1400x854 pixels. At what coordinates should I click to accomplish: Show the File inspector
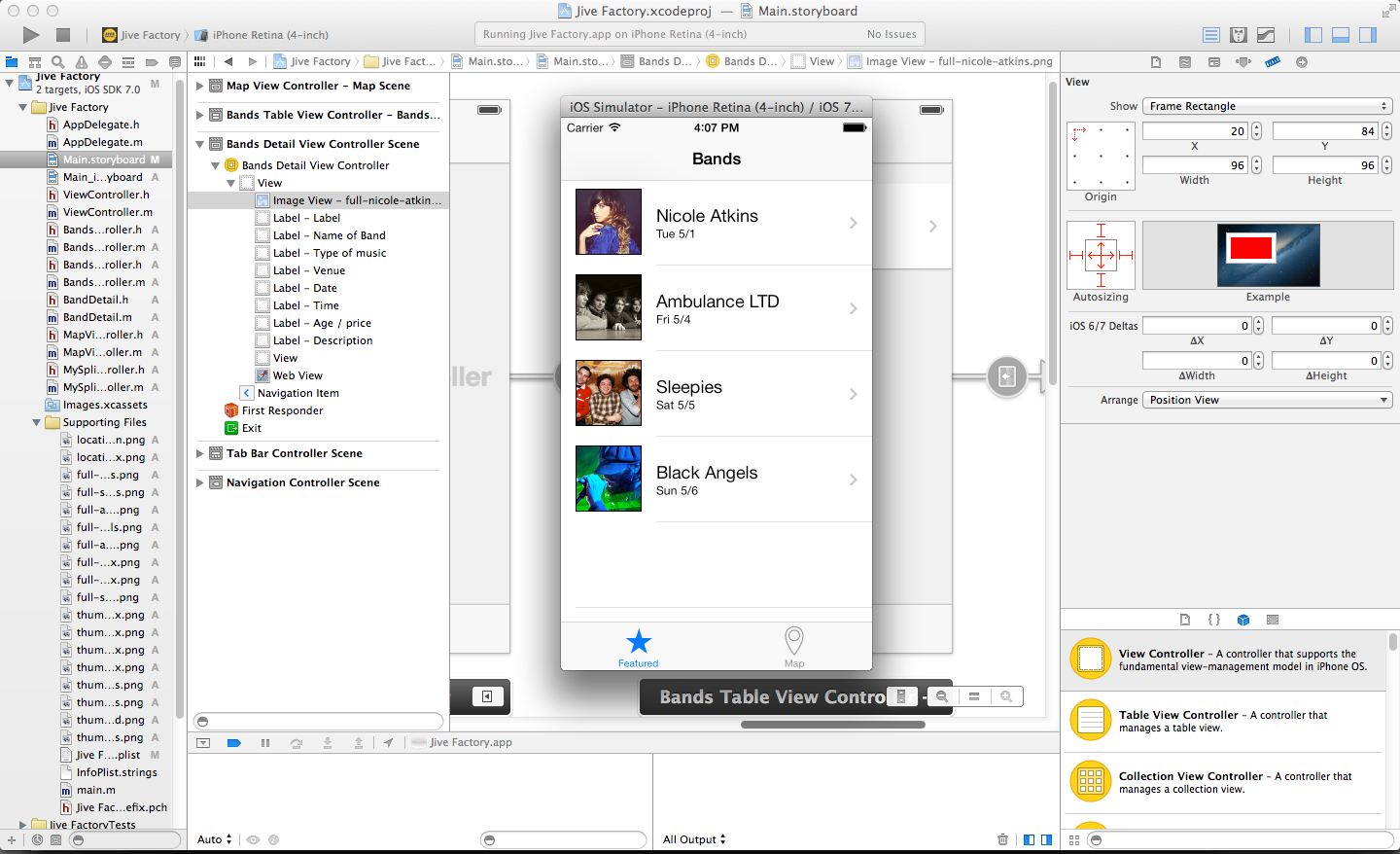1156,62
